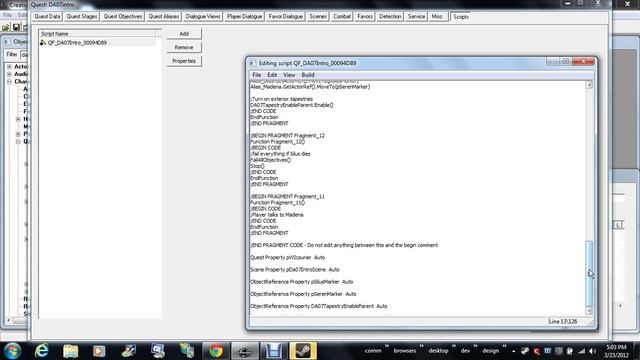Go to the Dialogue Views tab
The image size is (640, 360).
click(x=203, y=16)
